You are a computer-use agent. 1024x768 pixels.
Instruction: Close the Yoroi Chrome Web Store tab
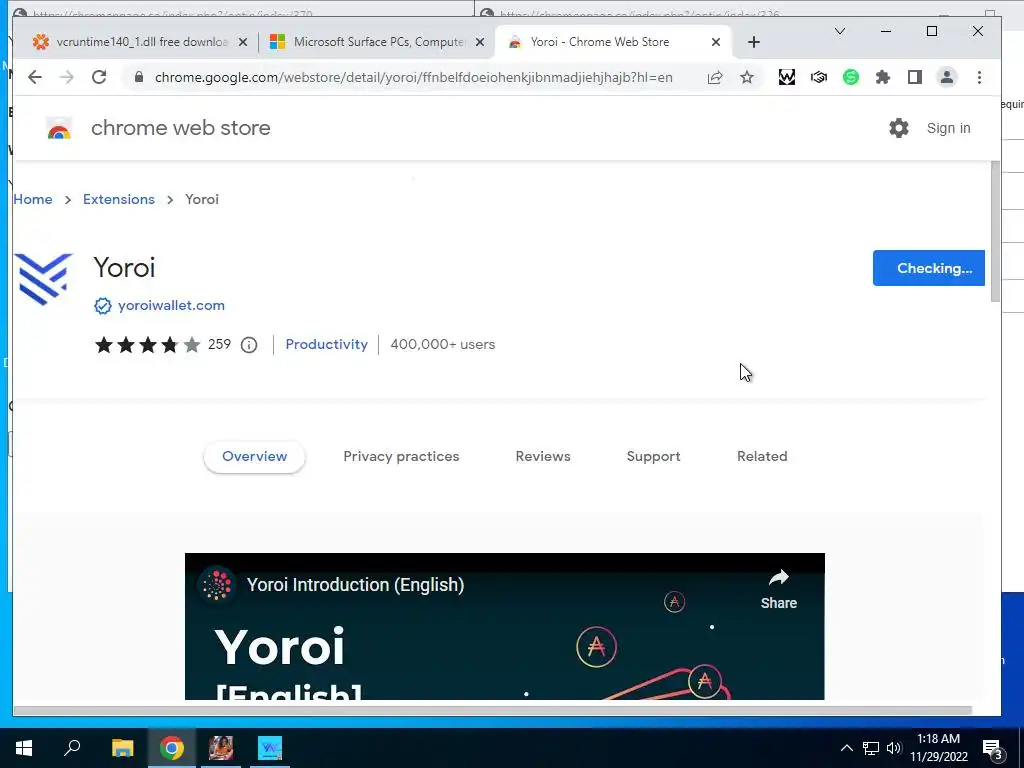[716, 42]
